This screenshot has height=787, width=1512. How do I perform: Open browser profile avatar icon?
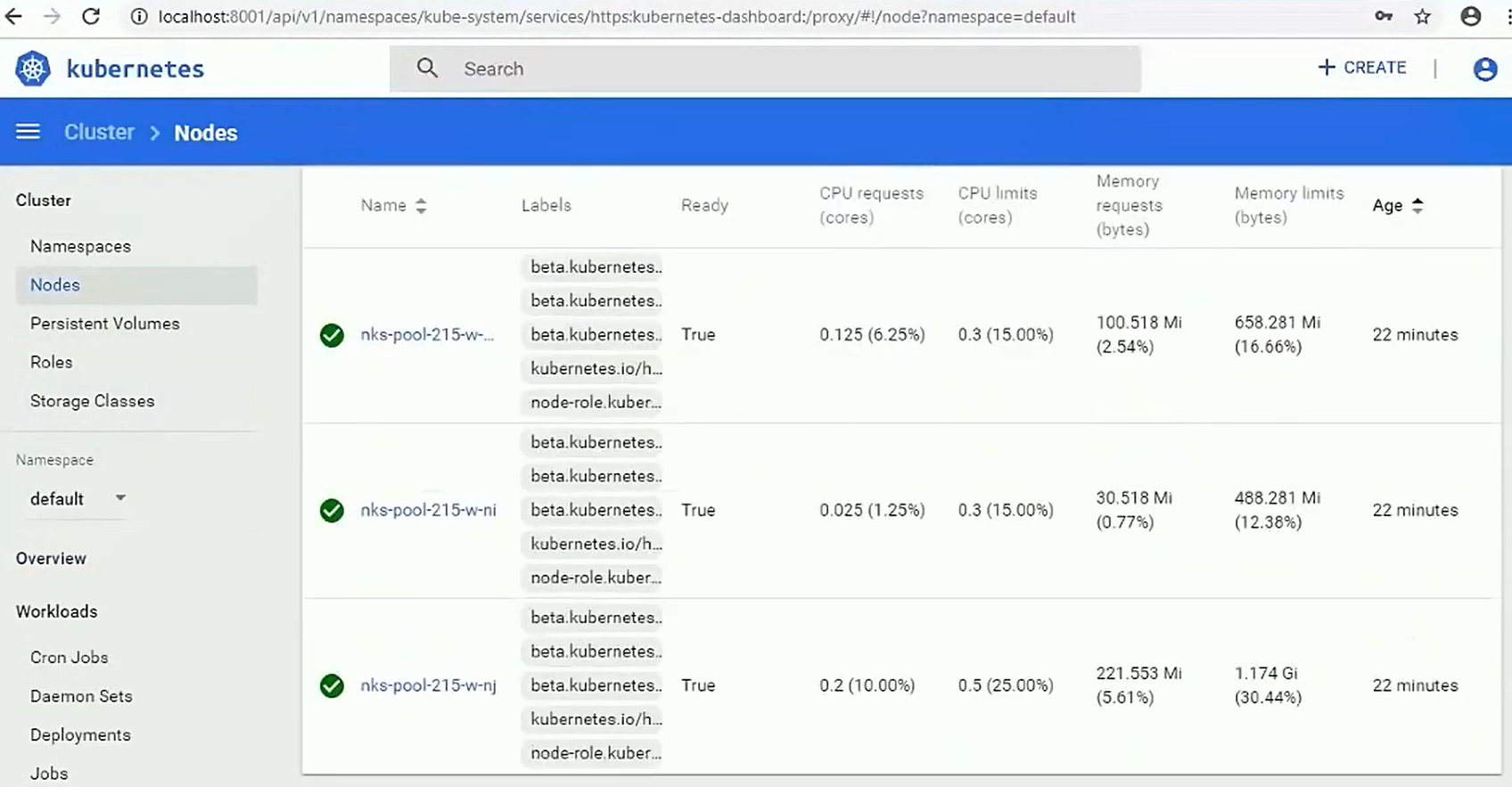pyautogui.click(x=1471, y=16)
